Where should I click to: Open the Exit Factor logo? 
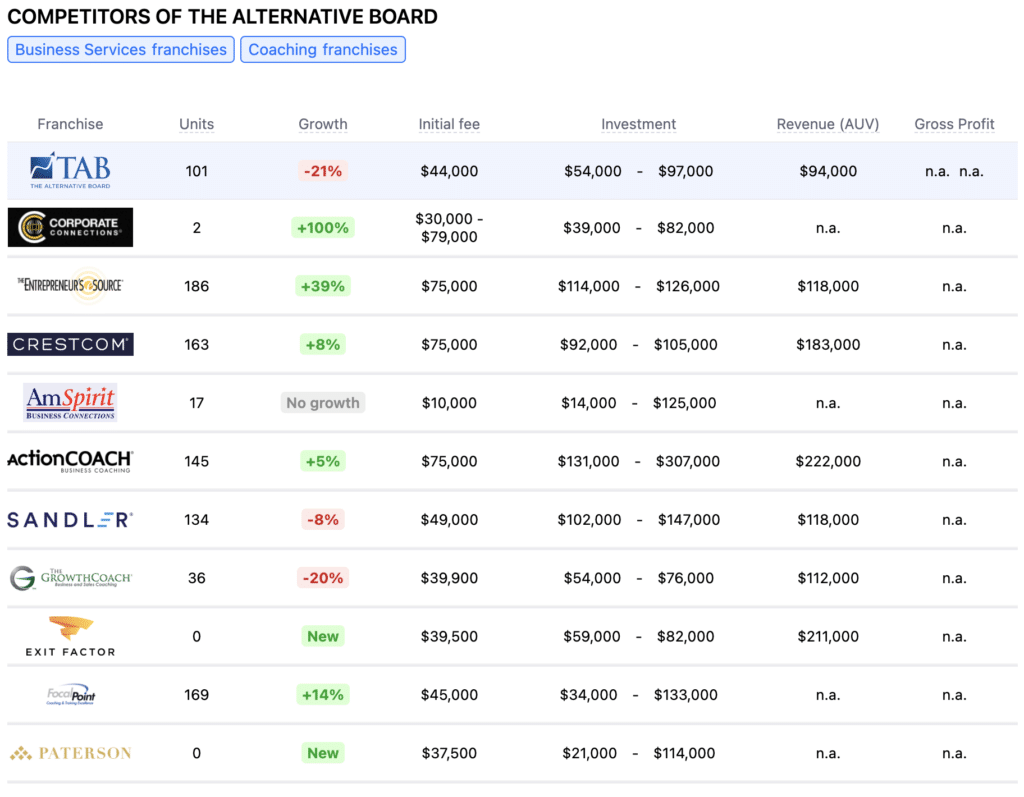pyautogui.click(x=70, y=636)
